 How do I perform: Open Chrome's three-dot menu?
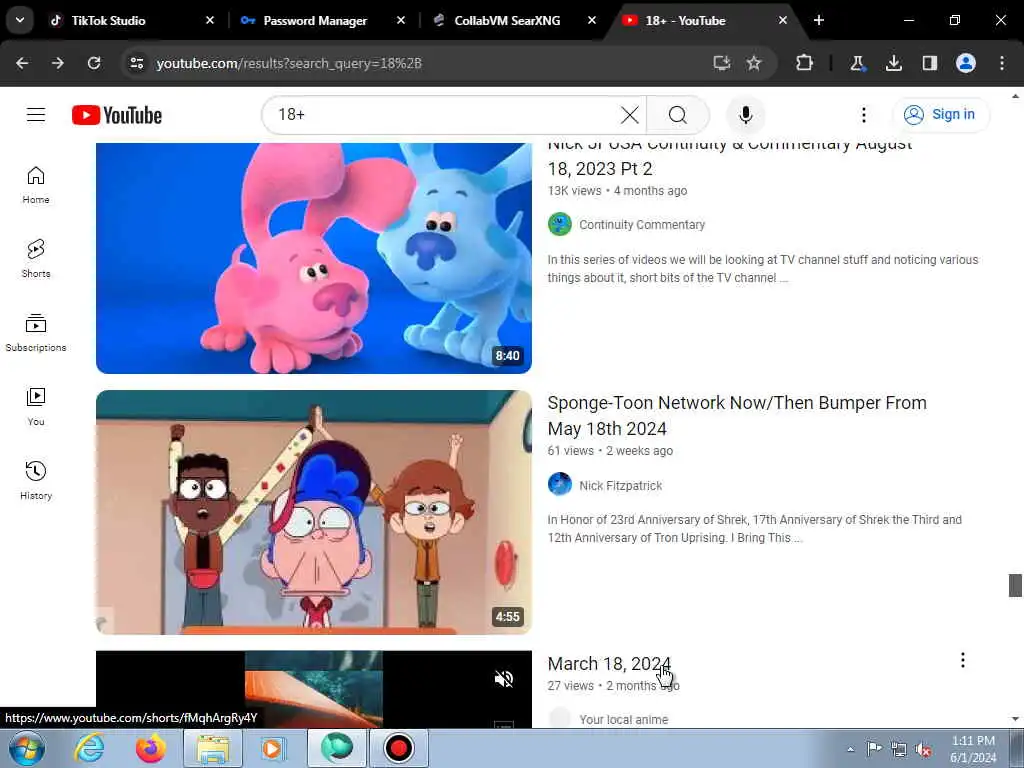[1002, 63]
